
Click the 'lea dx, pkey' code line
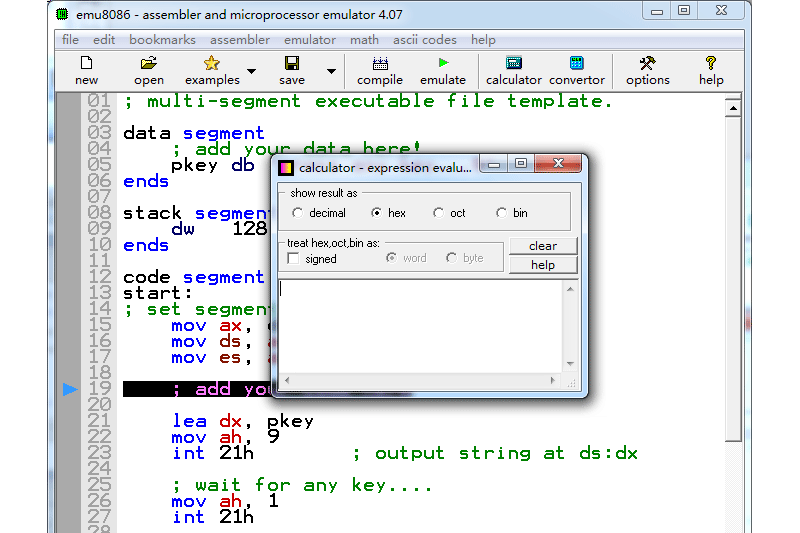point(242,421)
